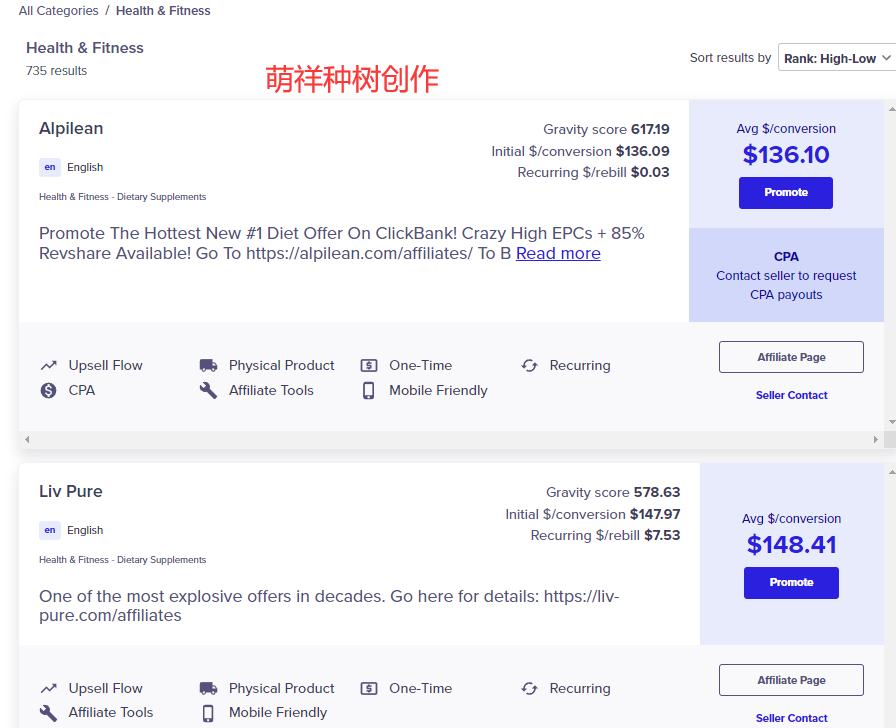Click Liv Pure Recurring $/rebill $7.53
The width and height of the screenshot is (896, 728).
605,535
